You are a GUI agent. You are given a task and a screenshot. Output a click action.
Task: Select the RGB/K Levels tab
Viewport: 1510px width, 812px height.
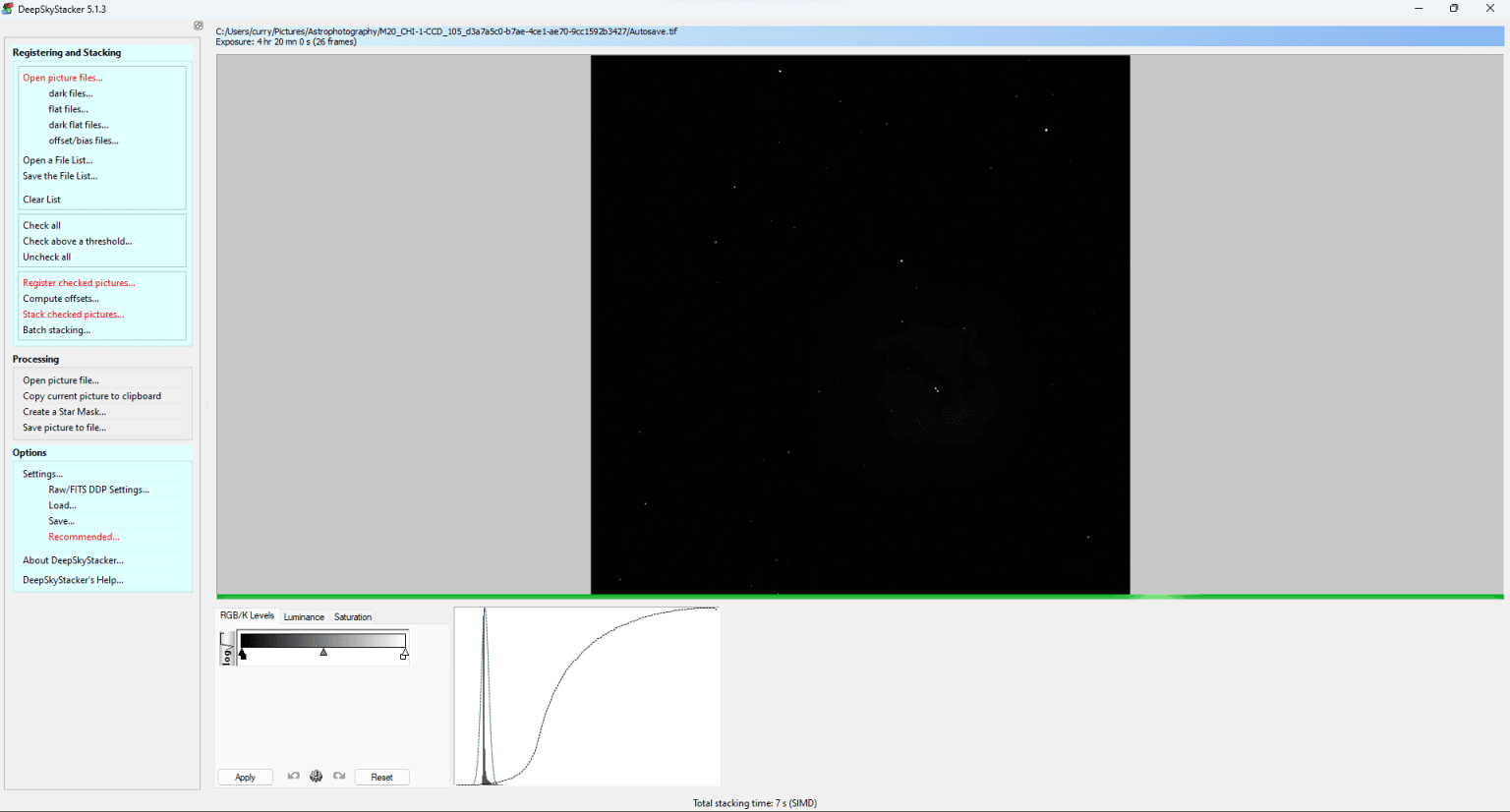pos(246,614)
